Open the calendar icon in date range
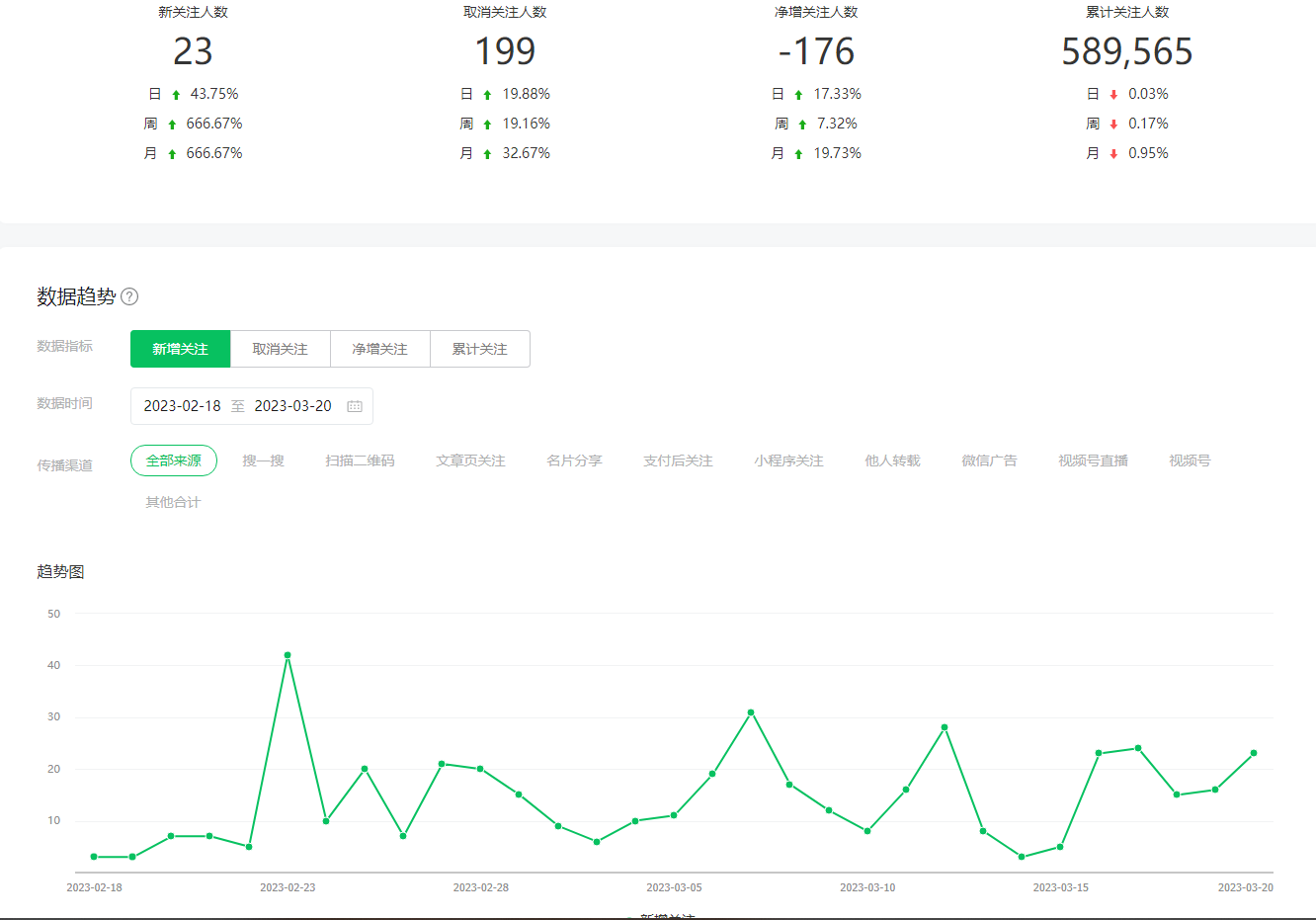Viewport: 1316px width, 920px height. click(355, 406)
